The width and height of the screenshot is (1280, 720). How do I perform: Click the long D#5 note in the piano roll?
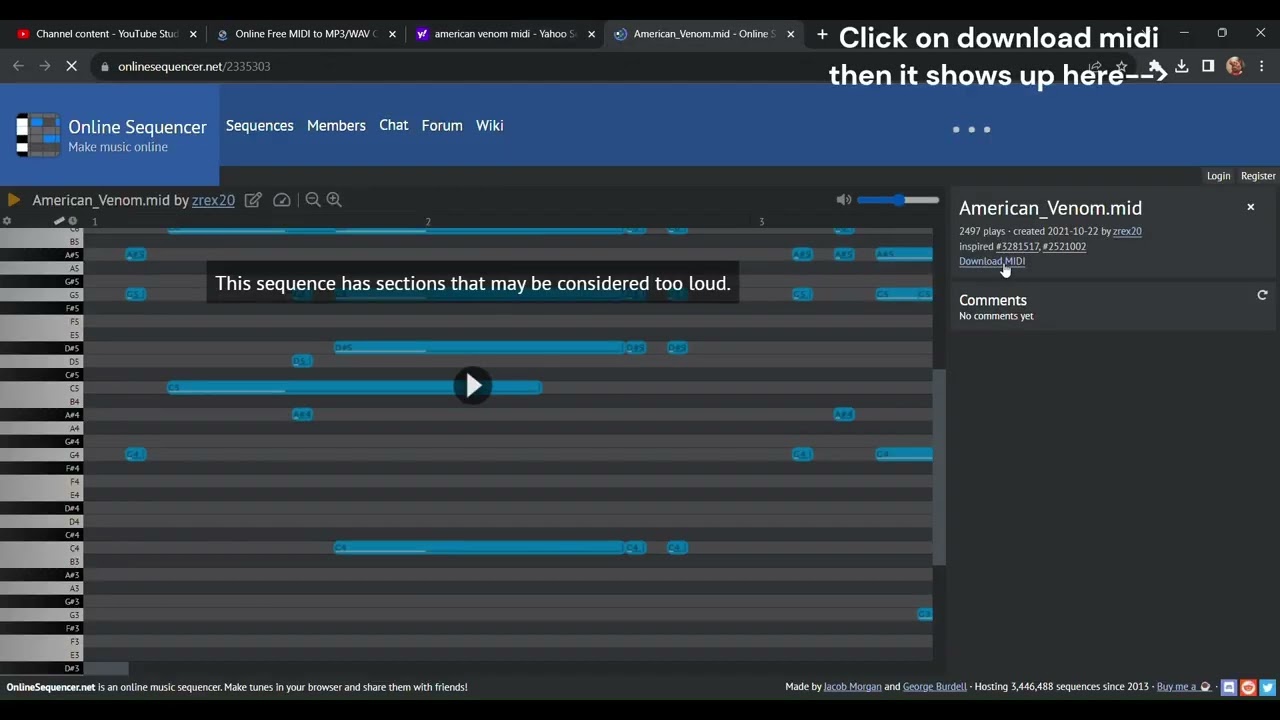(479, 347)
